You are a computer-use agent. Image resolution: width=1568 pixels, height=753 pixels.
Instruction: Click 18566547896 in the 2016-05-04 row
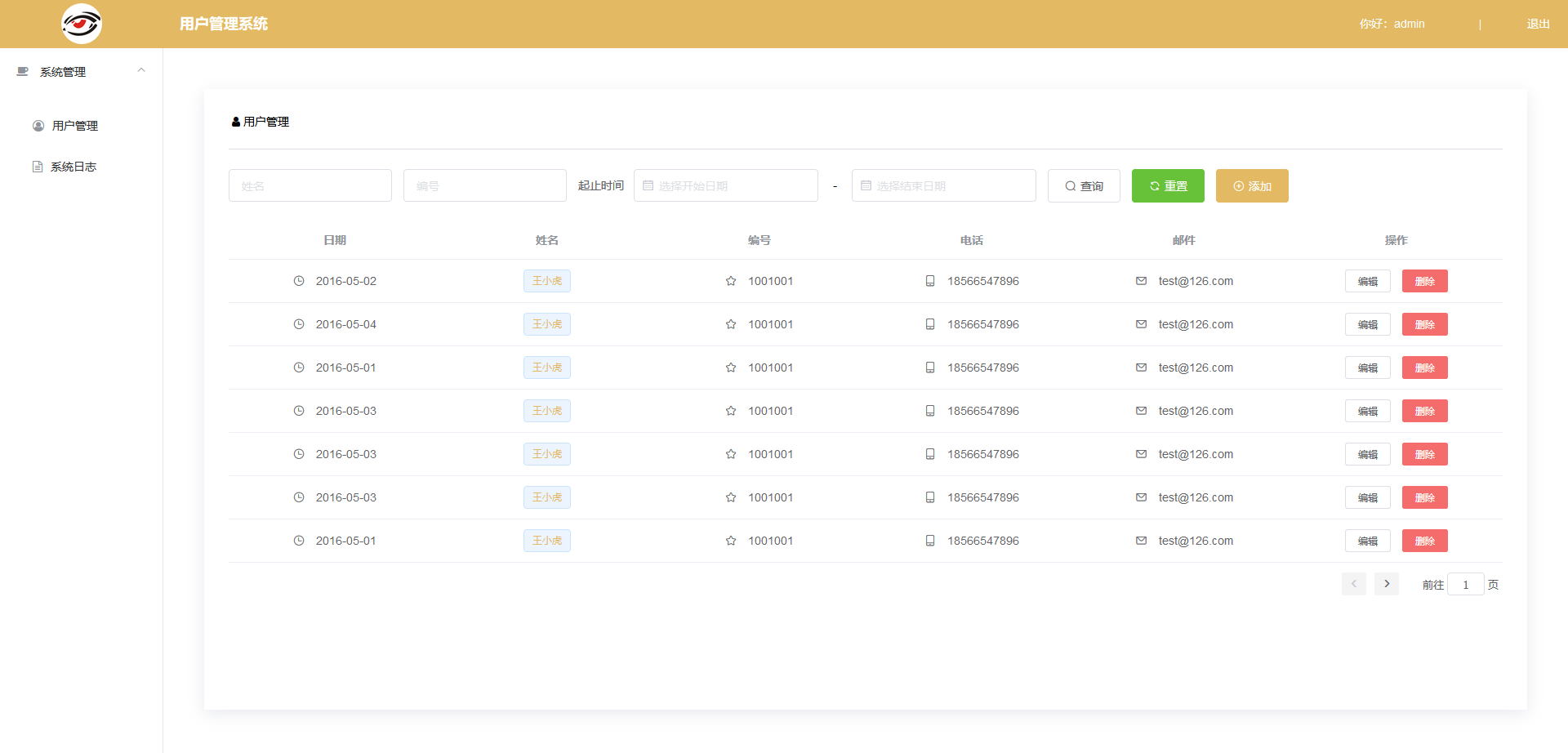click(983, 324)
